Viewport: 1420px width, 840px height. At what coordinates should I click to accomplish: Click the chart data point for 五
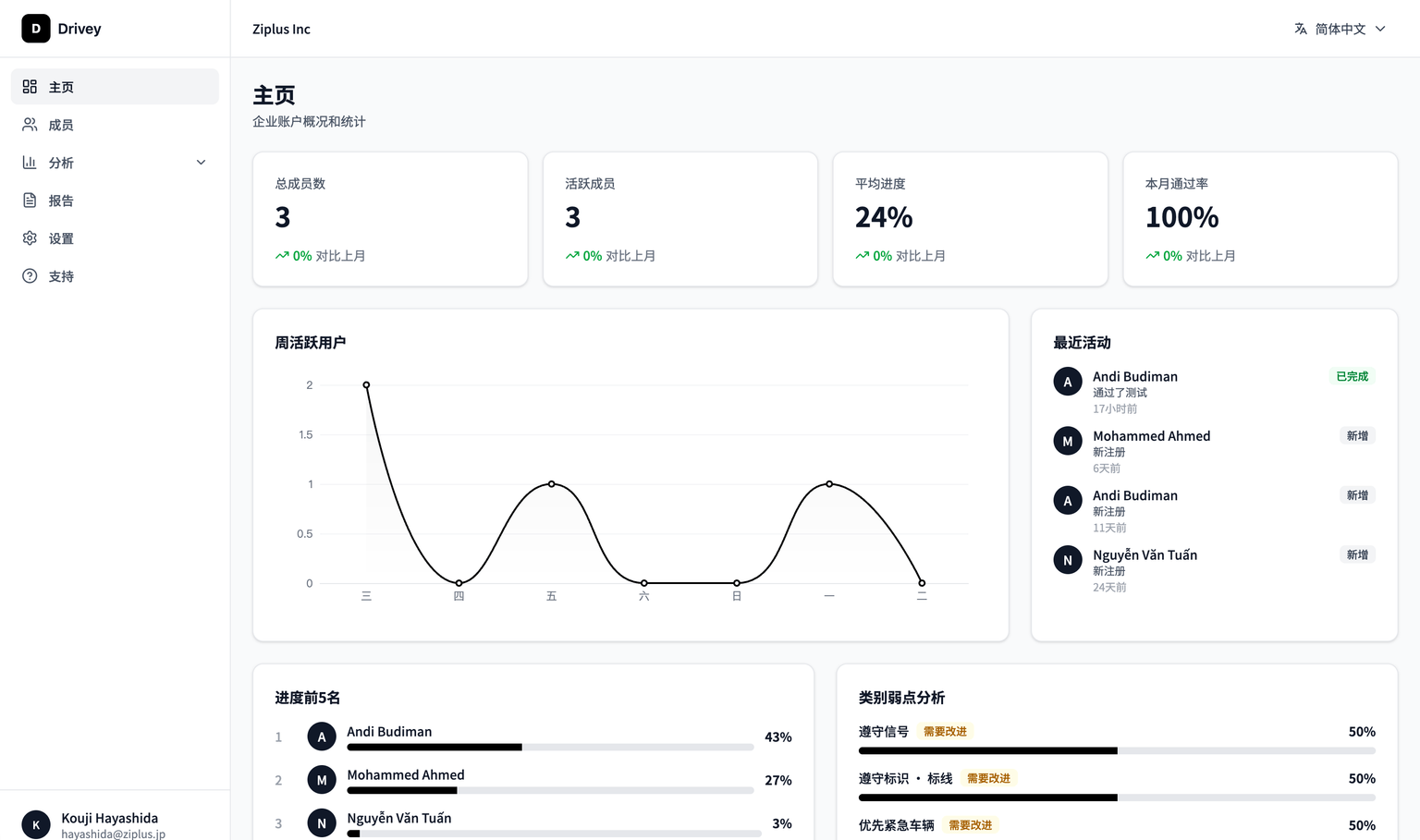[552, 484]
